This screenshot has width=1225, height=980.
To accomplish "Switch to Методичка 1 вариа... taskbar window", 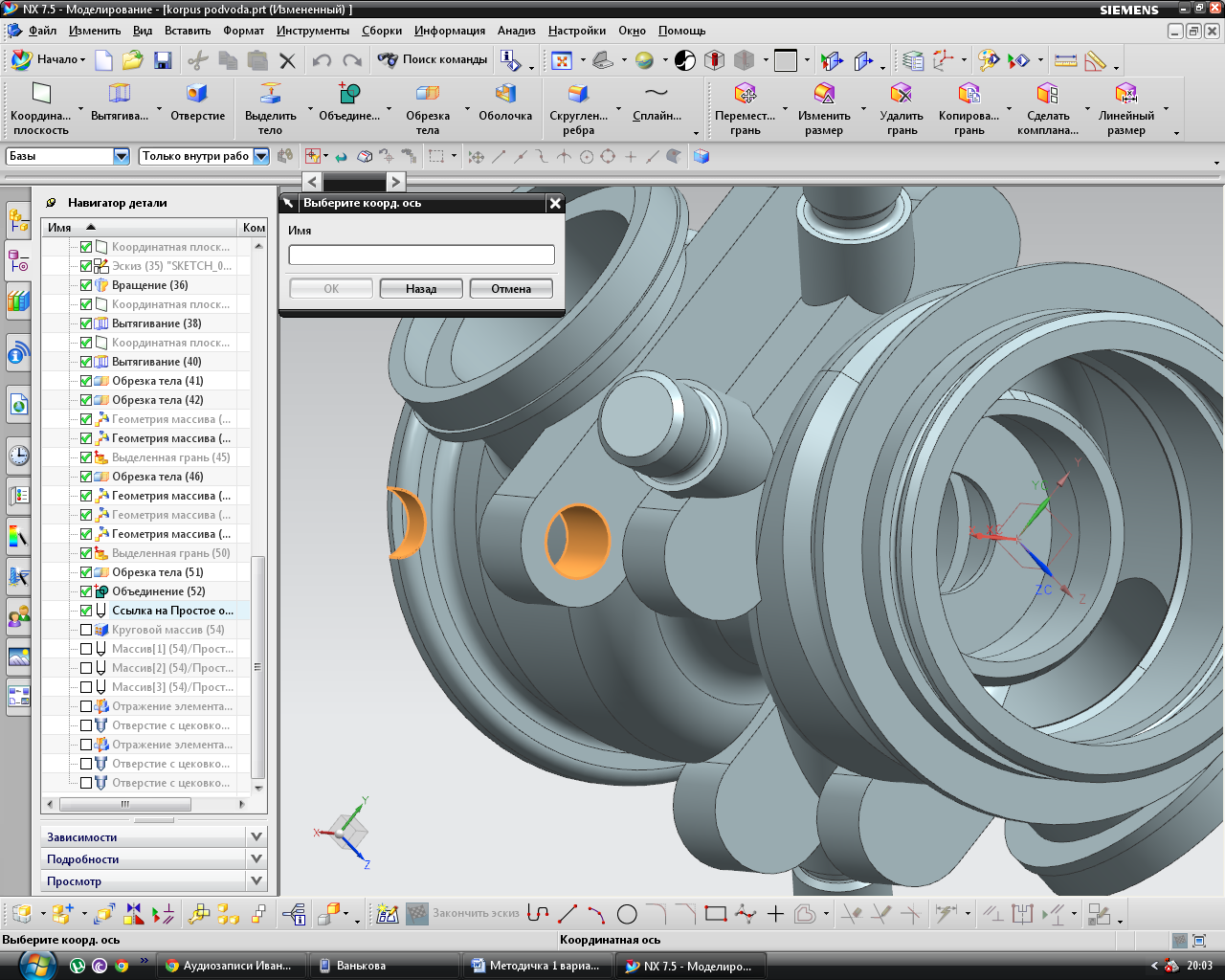I will (x=535, y=966).
